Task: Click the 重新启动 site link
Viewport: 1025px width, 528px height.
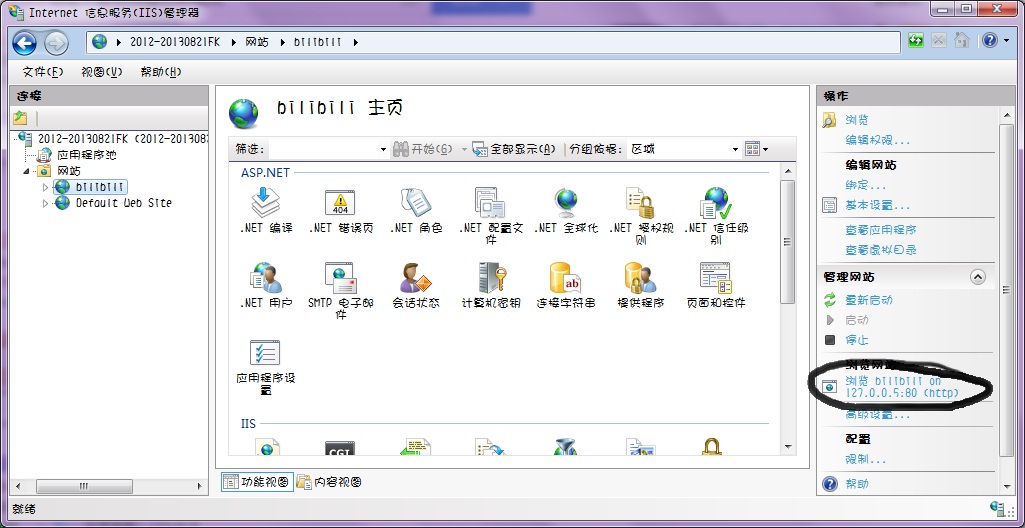Action: (869, 300)
